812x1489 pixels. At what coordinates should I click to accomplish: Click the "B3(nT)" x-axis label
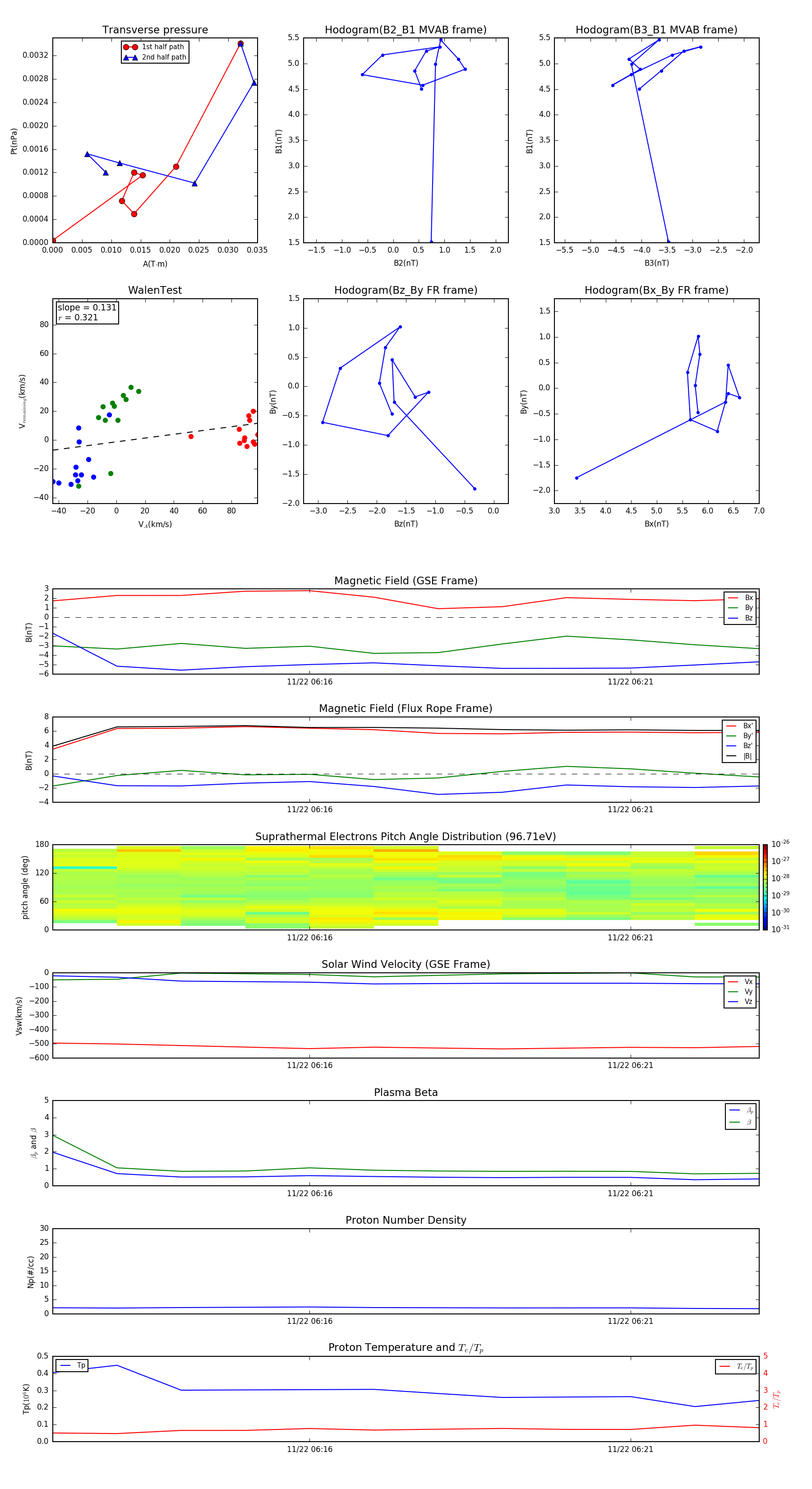coord(656,263)
